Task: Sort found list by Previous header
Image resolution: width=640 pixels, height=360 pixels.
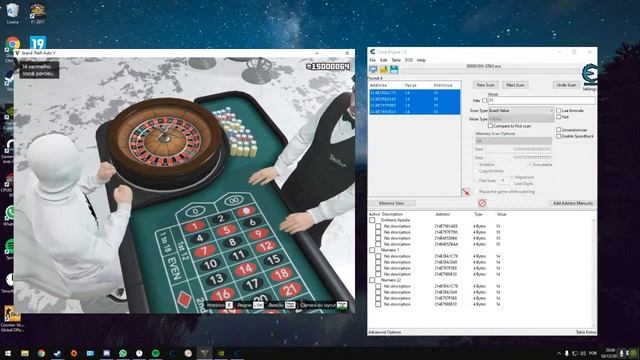Action: coord(443,85)
